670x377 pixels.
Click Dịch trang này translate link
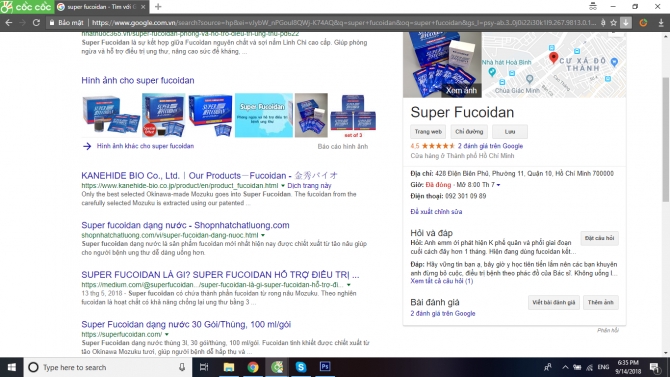(x=309, y=186)
